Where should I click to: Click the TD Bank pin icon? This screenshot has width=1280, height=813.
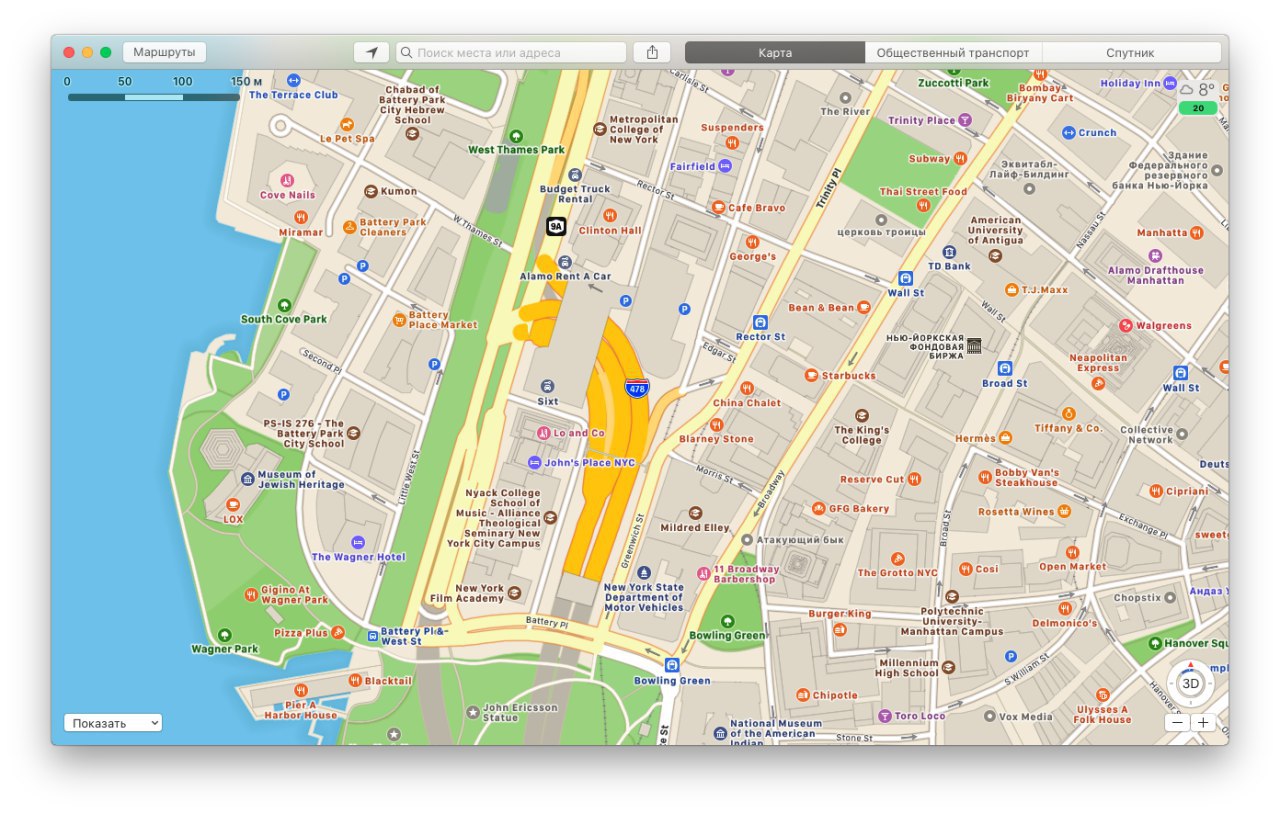click(x=949, y=252)
